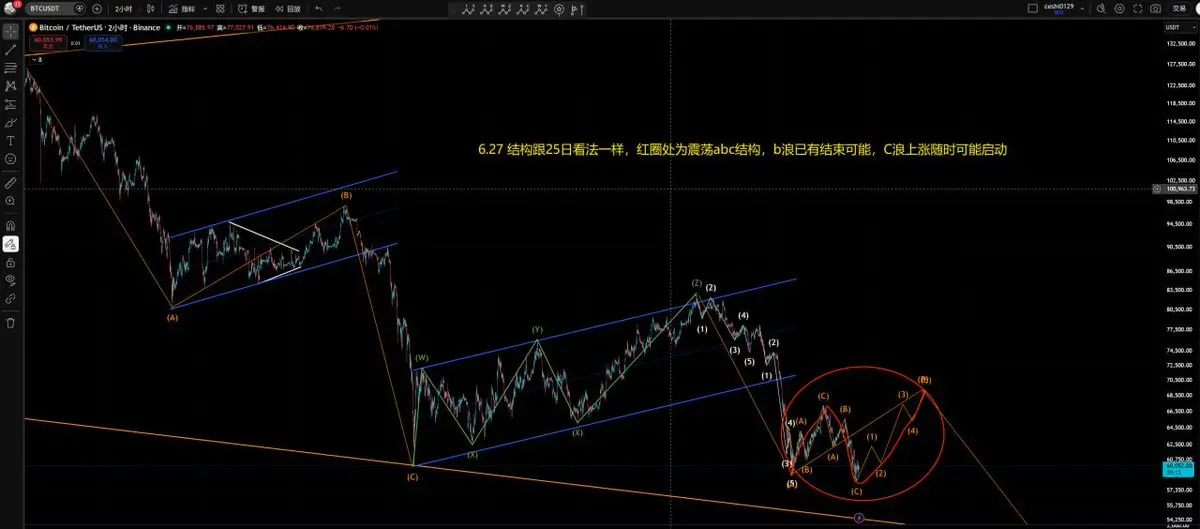Select the crosshair cursor tool
The image size is (1200, 529).
point(11,31)
